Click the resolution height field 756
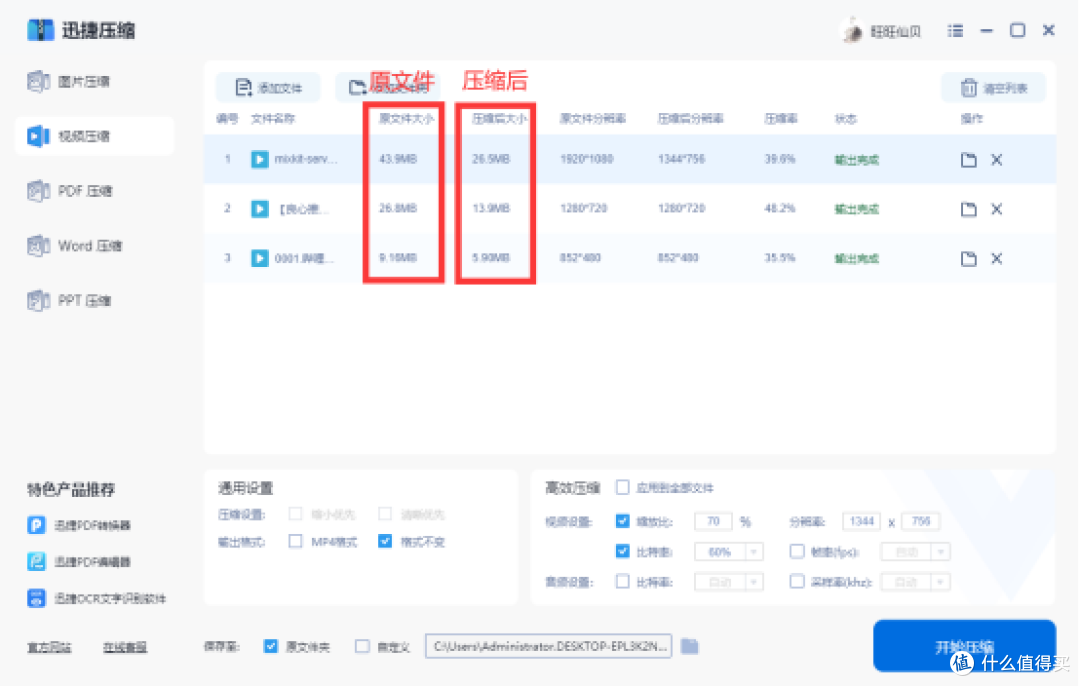The width and height of the screenshot is (1080, 686). click(x=921, y=521)
